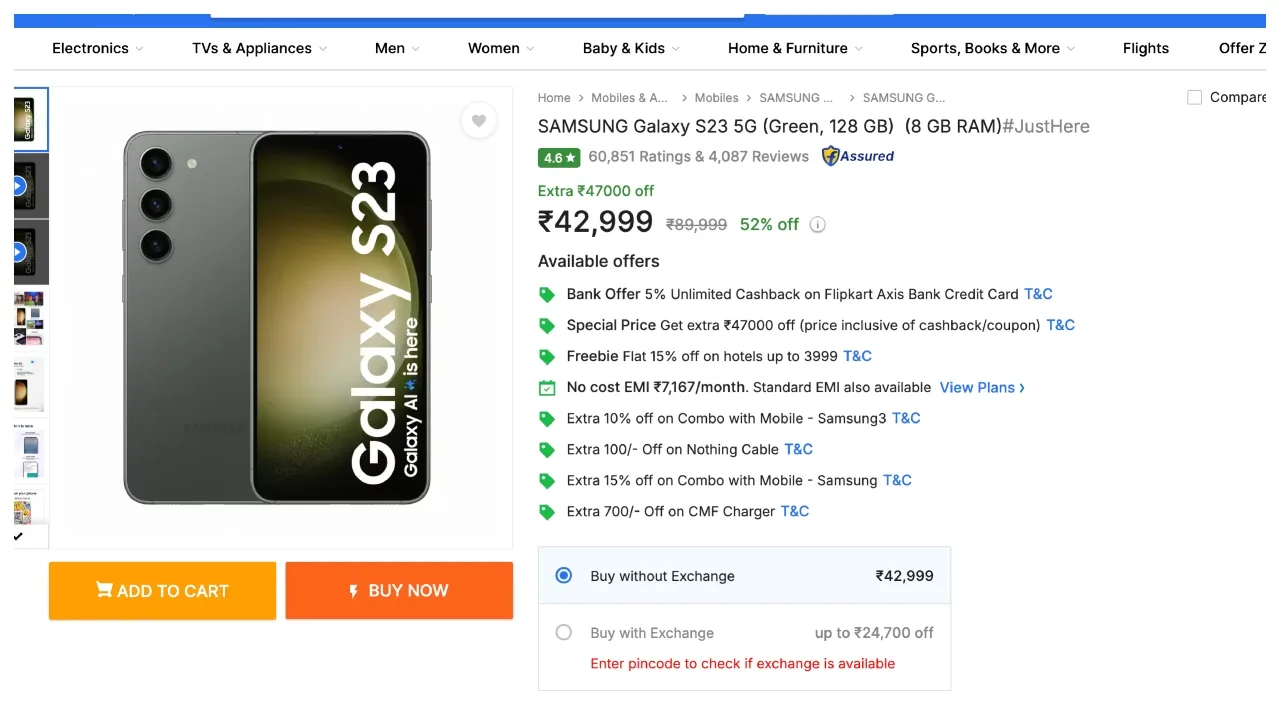
Task: Expand the Electronics category dropdown
Action: coord(98,48)
